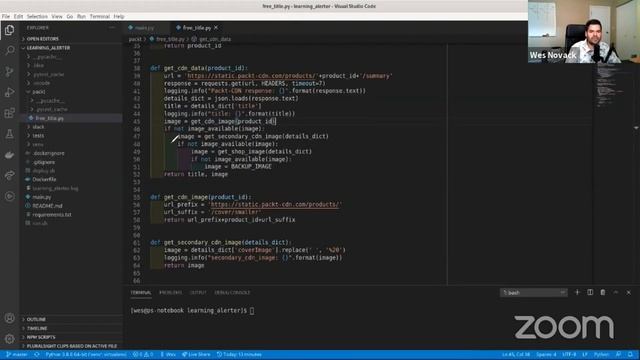Select the Python interpreter in status bar
The image size is (640, 360).
pyautogui.click(x=86, y=355)
